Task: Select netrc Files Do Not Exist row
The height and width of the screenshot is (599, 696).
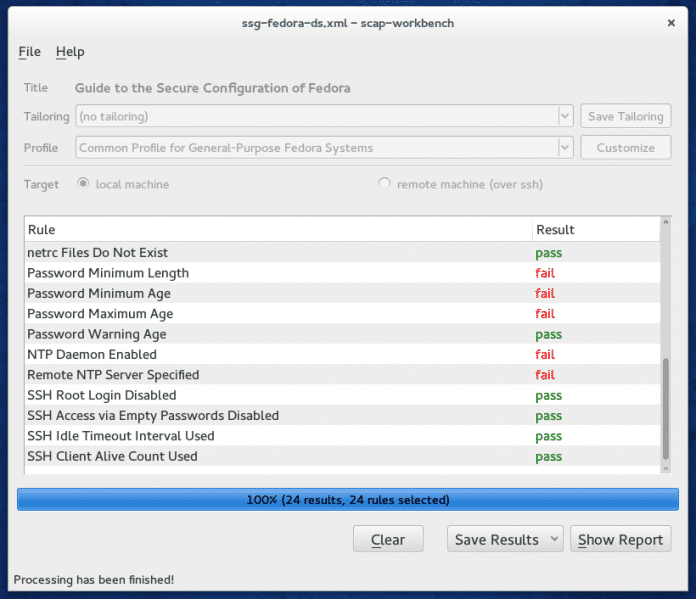Action: [x=98, y=253]
